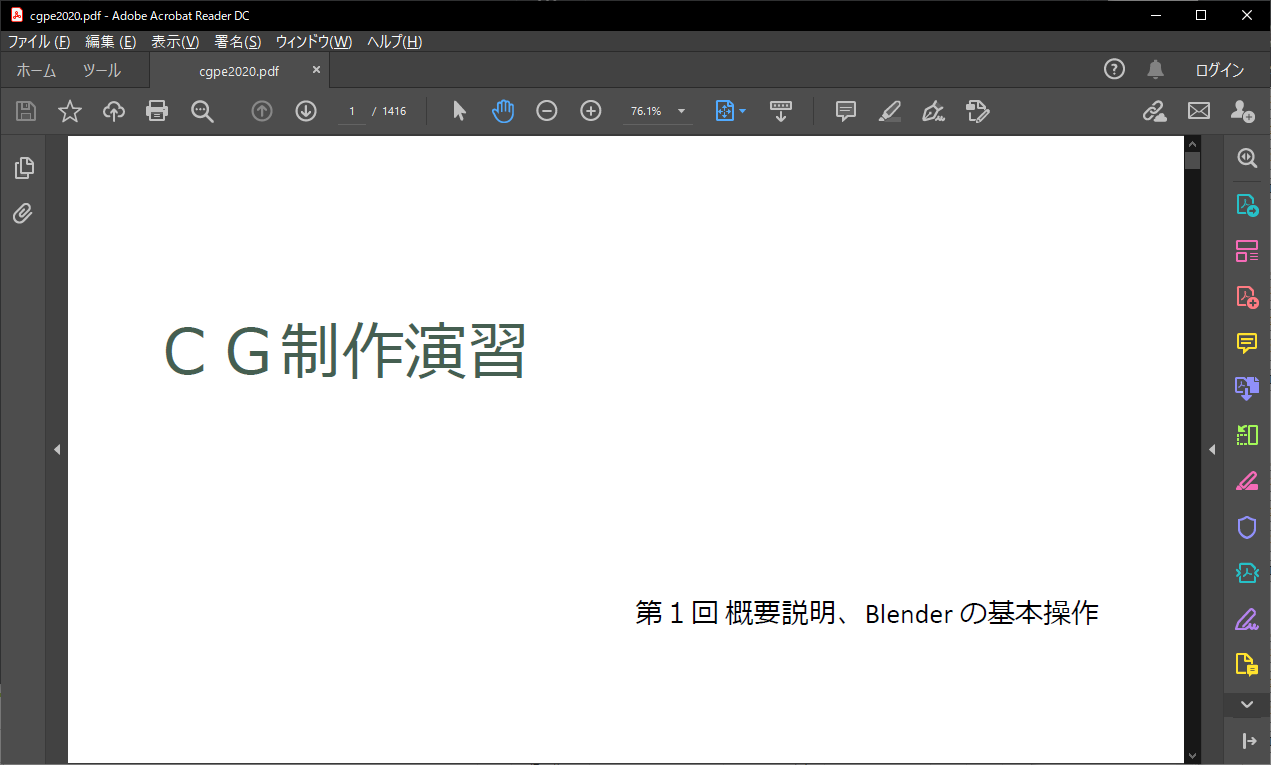Viewport: 1271px width, 765px height.
Task: Open Fill & Sign from the toolbar
Action: pos(933,111)
